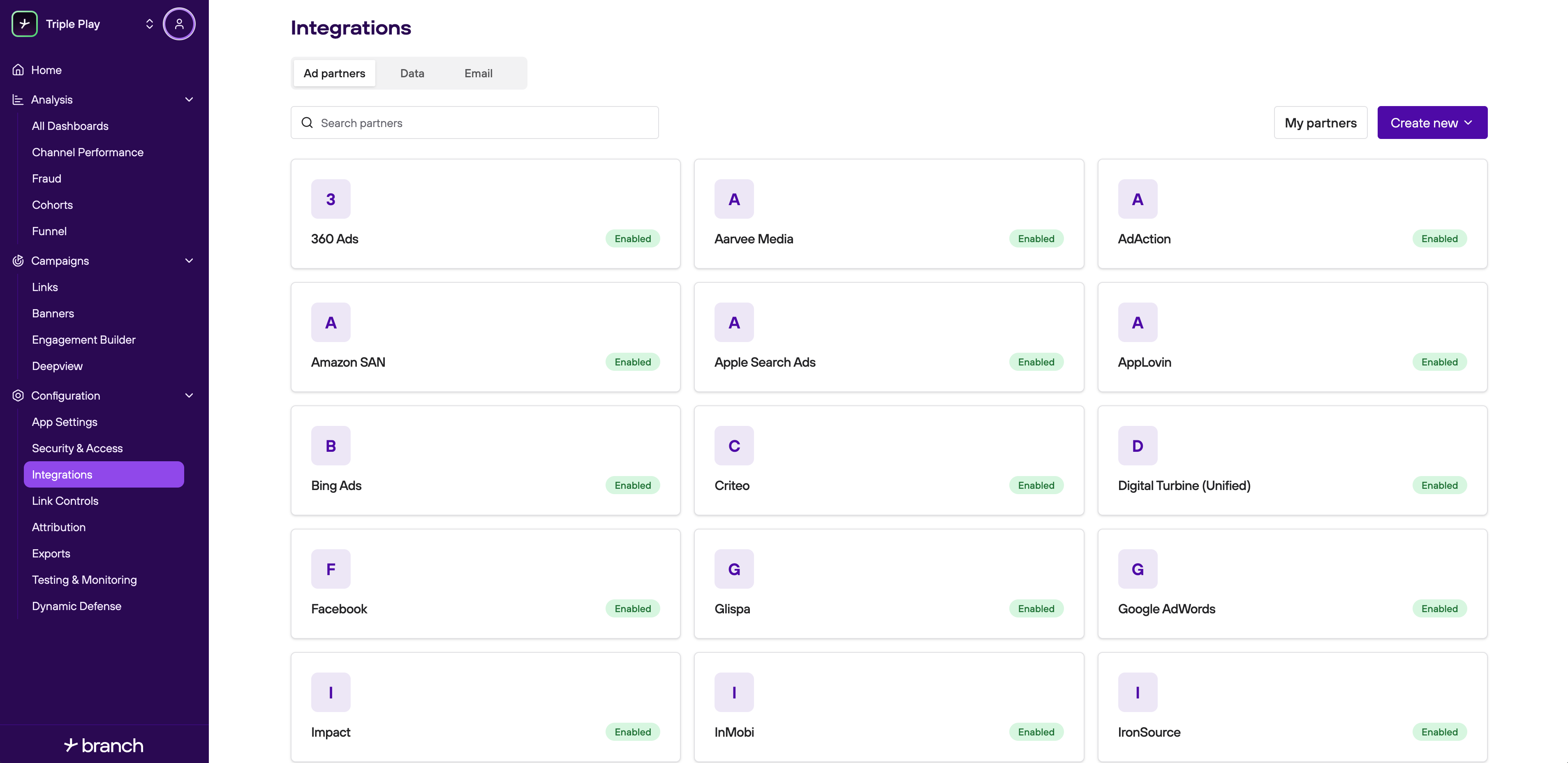Open the Banners page
The image size is (1568, 763).
(53, 313)
